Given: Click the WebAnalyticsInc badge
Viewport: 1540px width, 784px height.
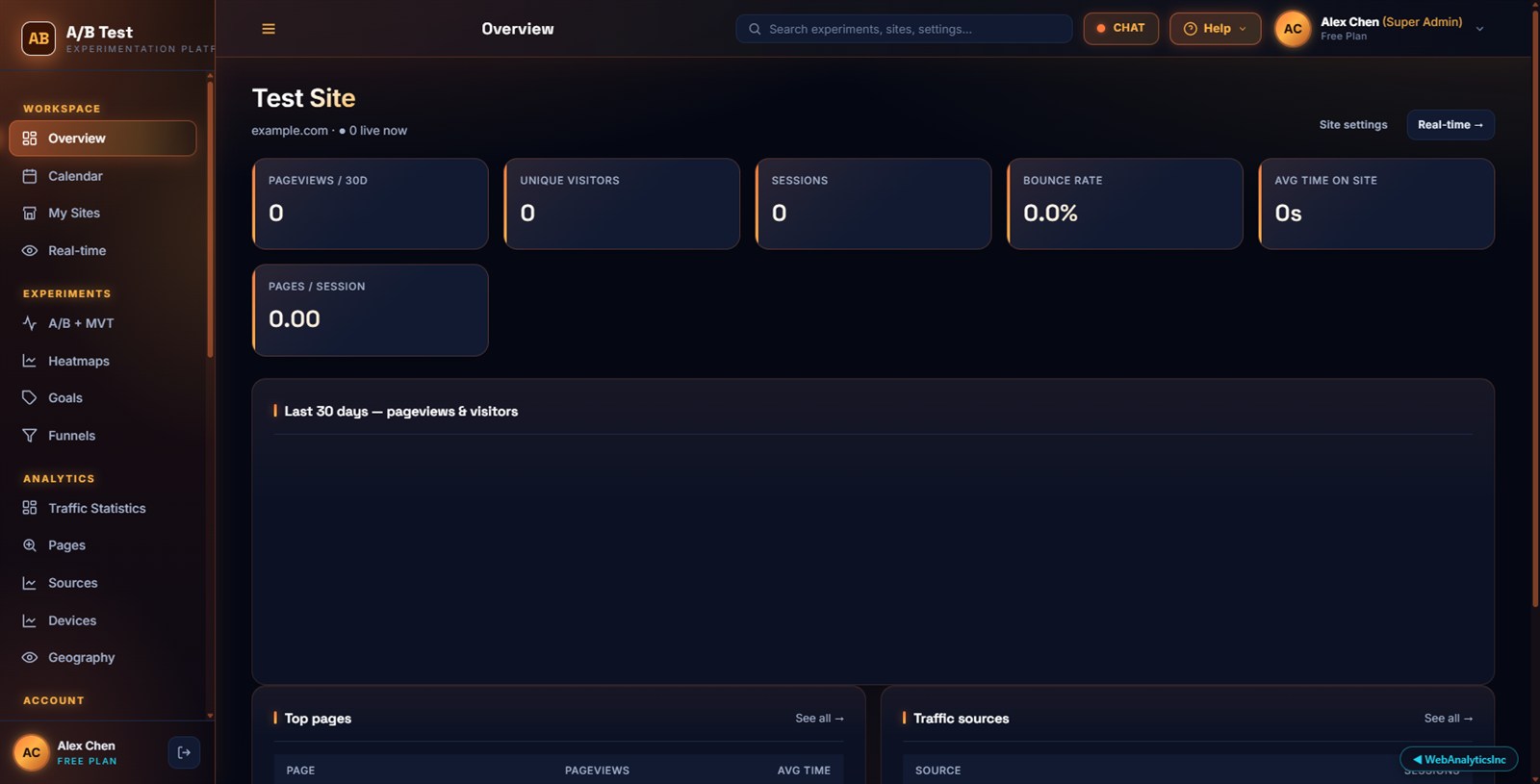Looking at the screenshot, I should click(x=1459, y=759).
